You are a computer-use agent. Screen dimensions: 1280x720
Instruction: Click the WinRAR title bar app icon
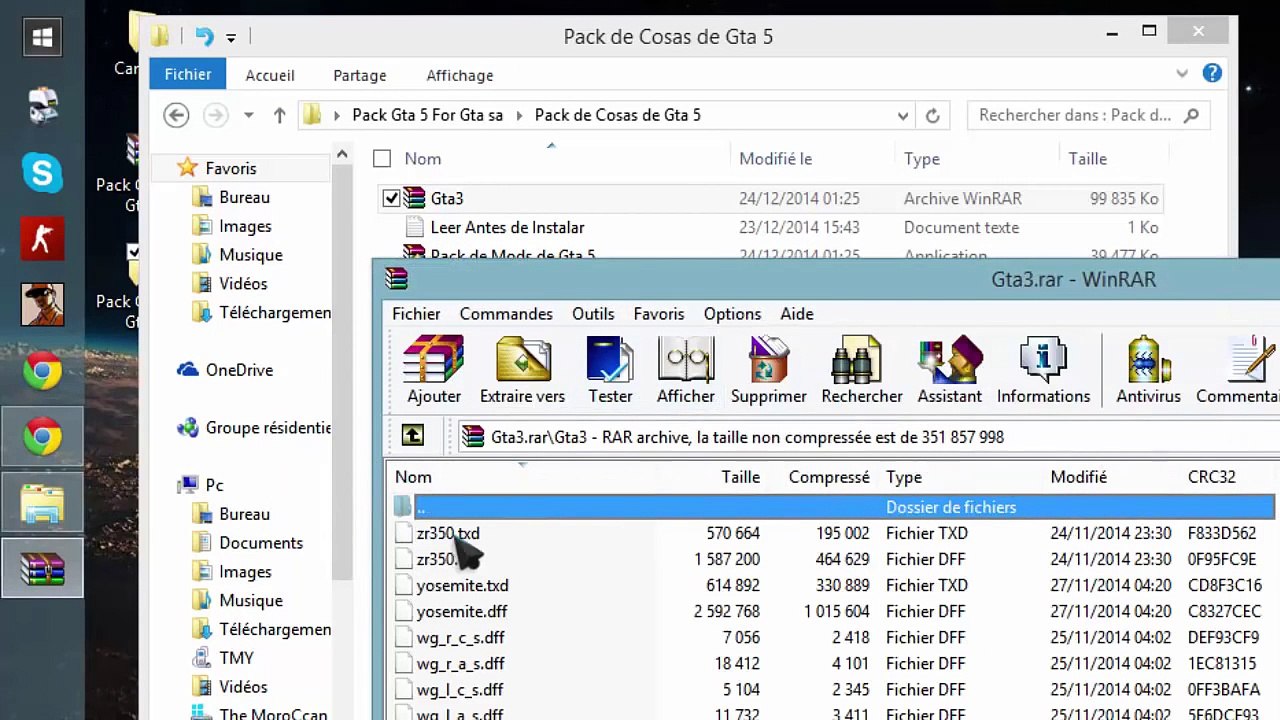point(397,279)
